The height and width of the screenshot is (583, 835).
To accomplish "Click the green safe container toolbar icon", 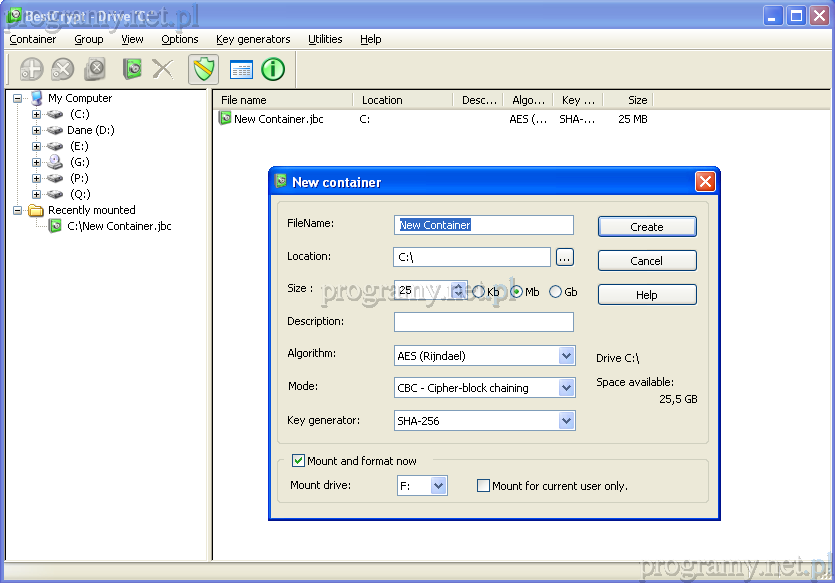I will [x=132, y=69].
